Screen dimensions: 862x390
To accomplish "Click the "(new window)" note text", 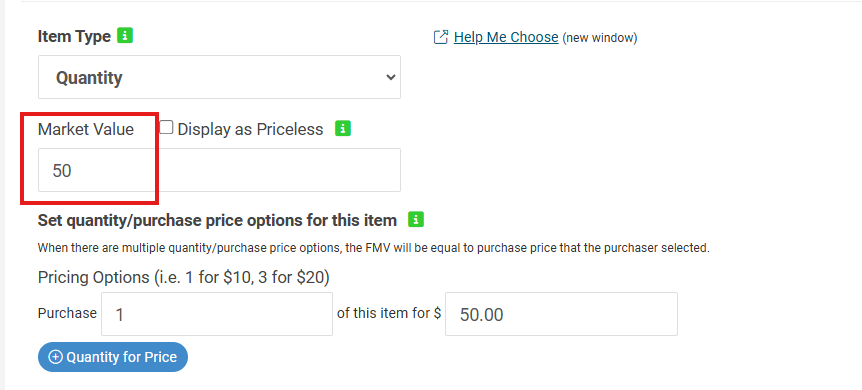I will point(600,38).
